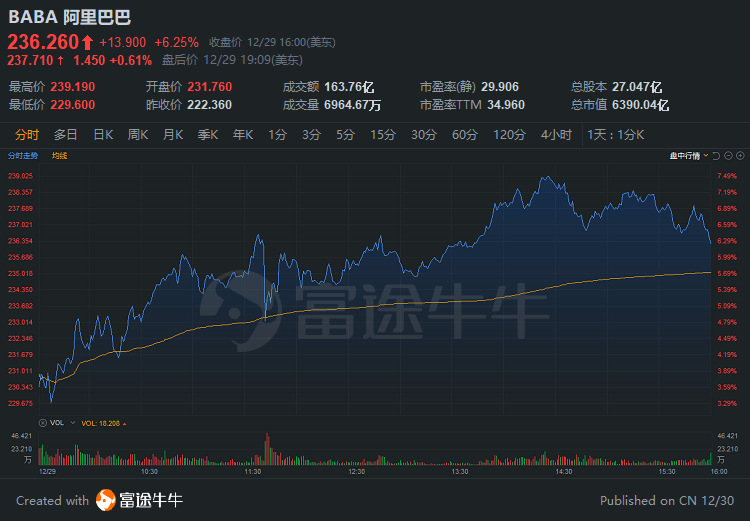The height and width of the screenshot is (521, 750).
Task: Open the VOL indicator dropdown chevron
Action: coord(73,423)
